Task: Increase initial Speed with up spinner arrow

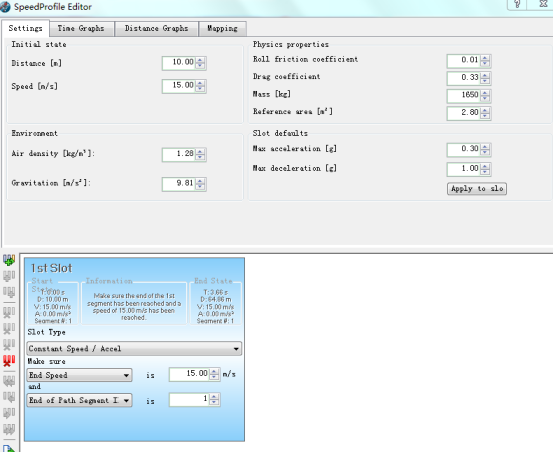Action: pos(200,83)
